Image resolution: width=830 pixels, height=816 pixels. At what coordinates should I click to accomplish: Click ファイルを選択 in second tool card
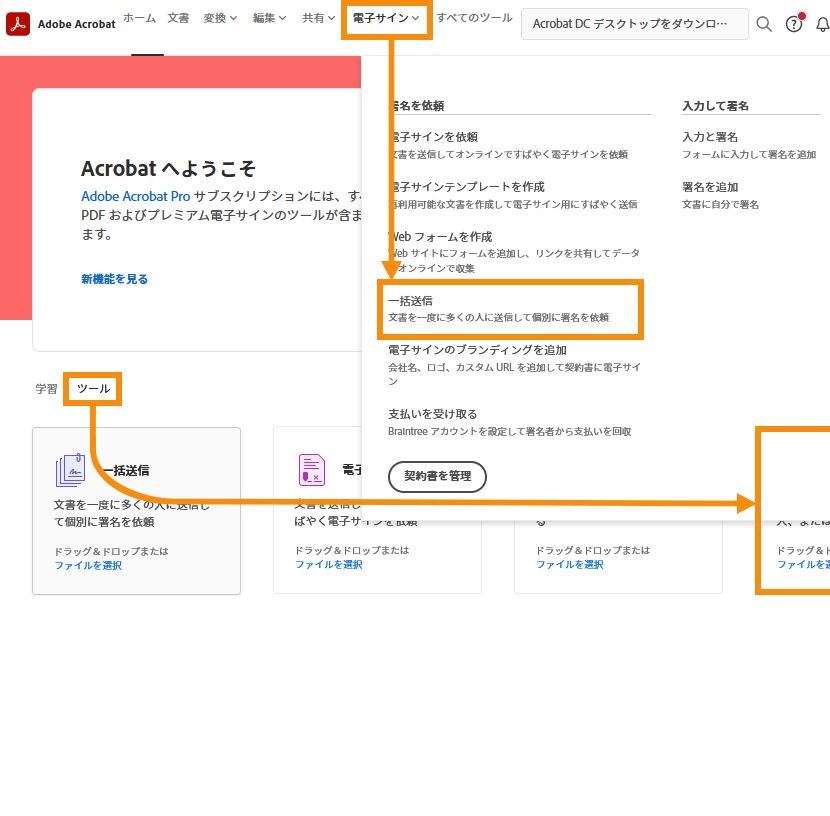329,564
